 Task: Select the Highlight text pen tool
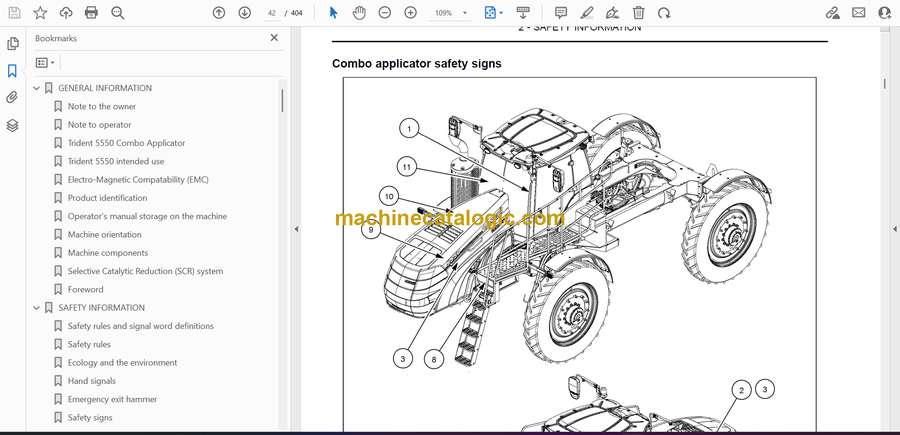(x=587, y=13)
